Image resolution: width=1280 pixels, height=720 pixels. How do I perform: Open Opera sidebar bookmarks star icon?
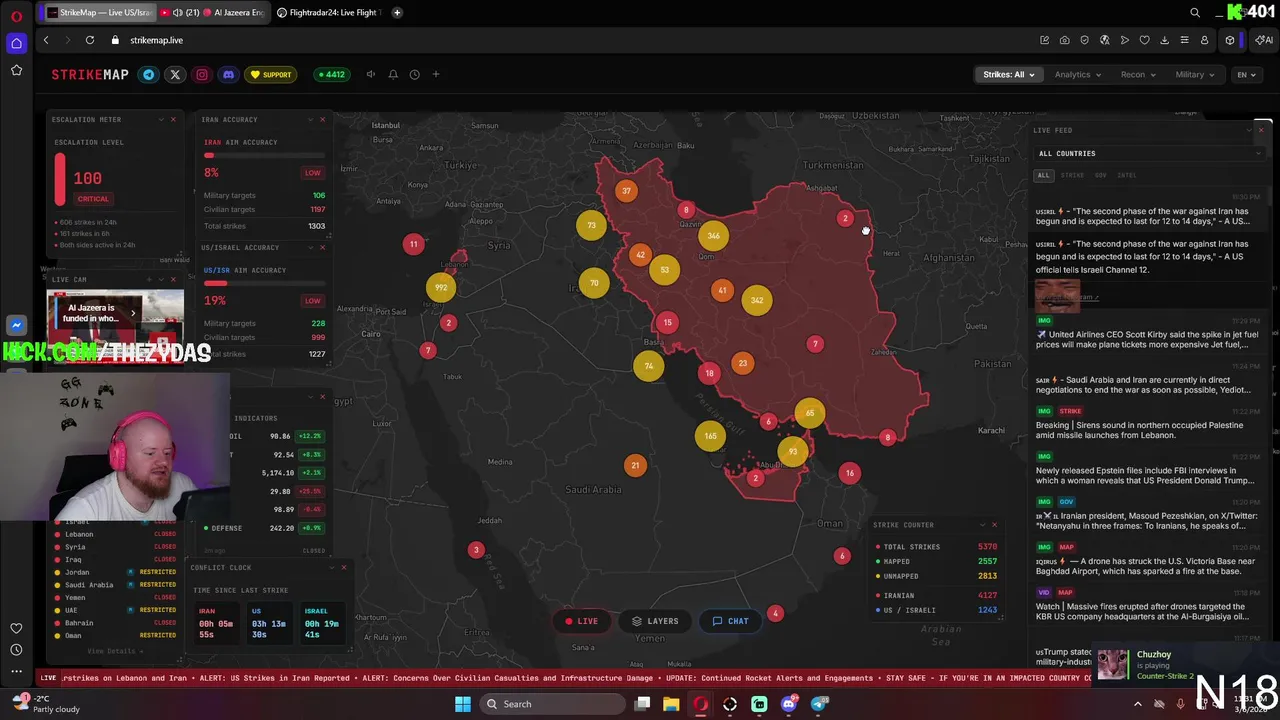16,70
